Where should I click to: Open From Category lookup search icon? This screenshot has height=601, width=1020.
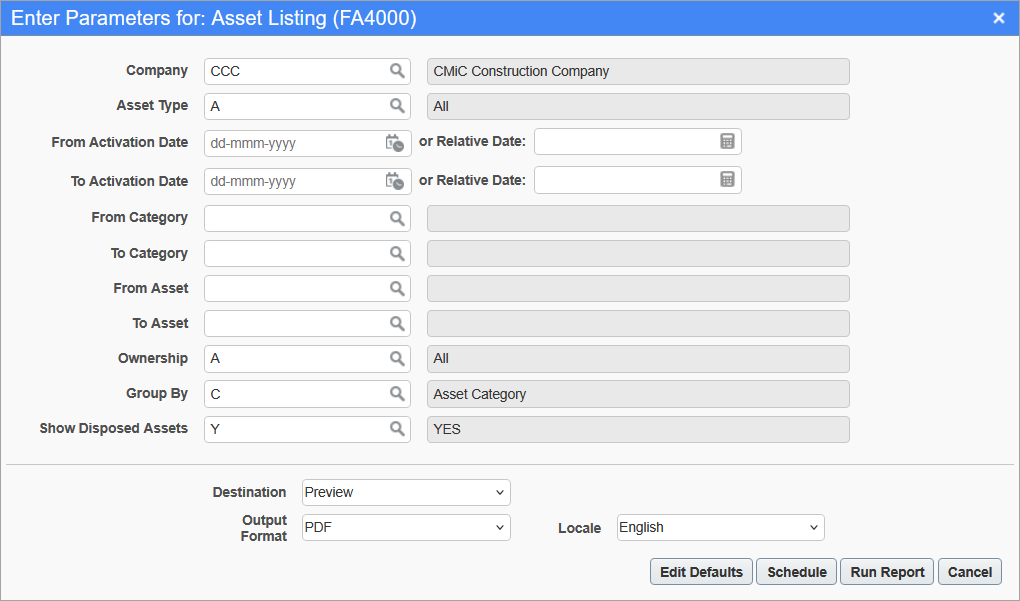coord(397,219)
